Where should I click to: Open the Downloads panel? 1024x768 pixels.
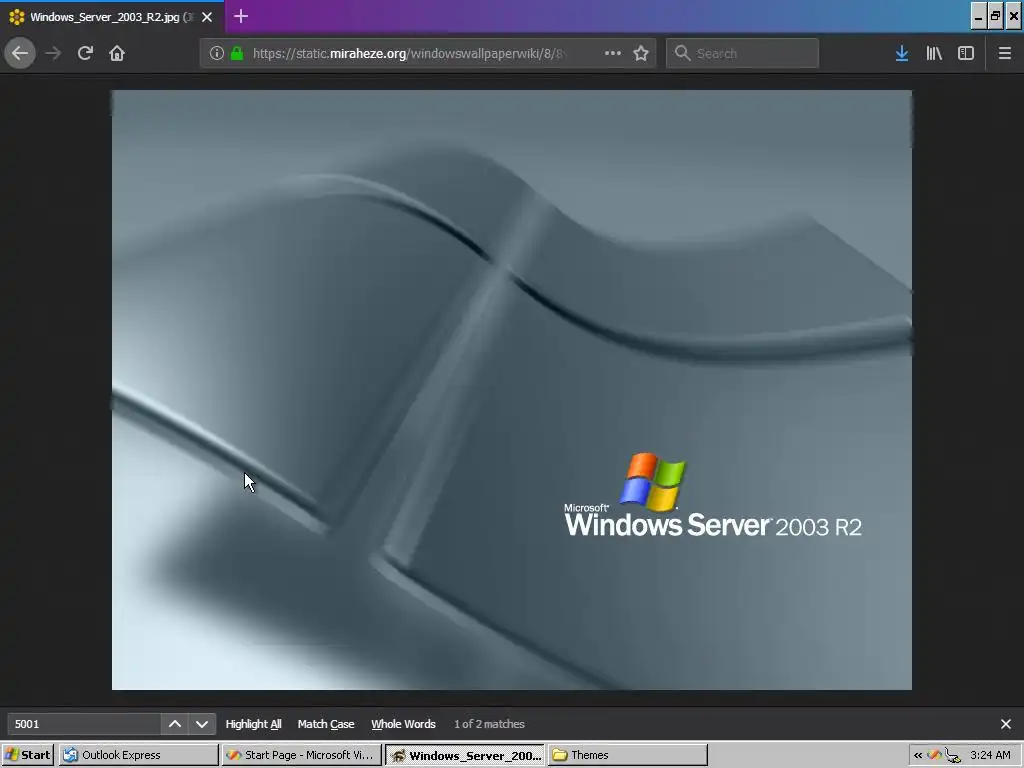pos(902,53)
